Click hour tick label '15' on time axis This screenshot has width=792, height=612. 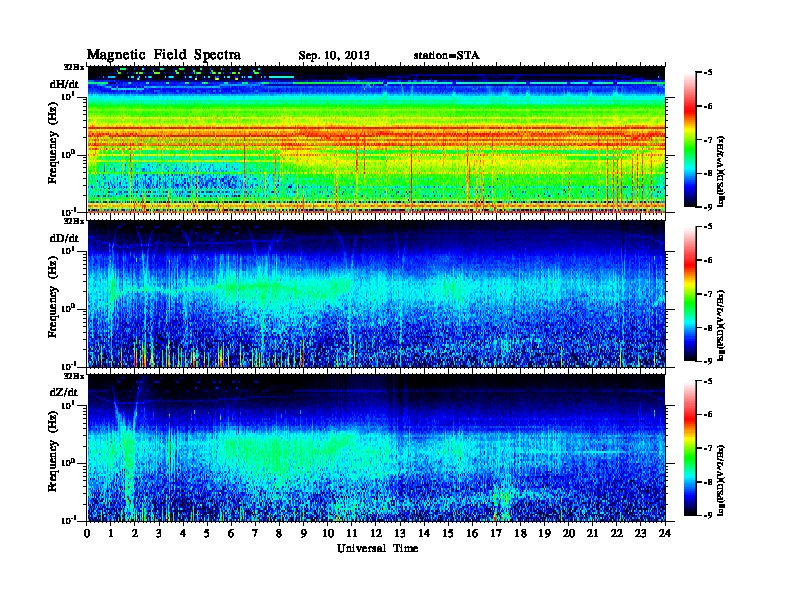tap(448, 534)
